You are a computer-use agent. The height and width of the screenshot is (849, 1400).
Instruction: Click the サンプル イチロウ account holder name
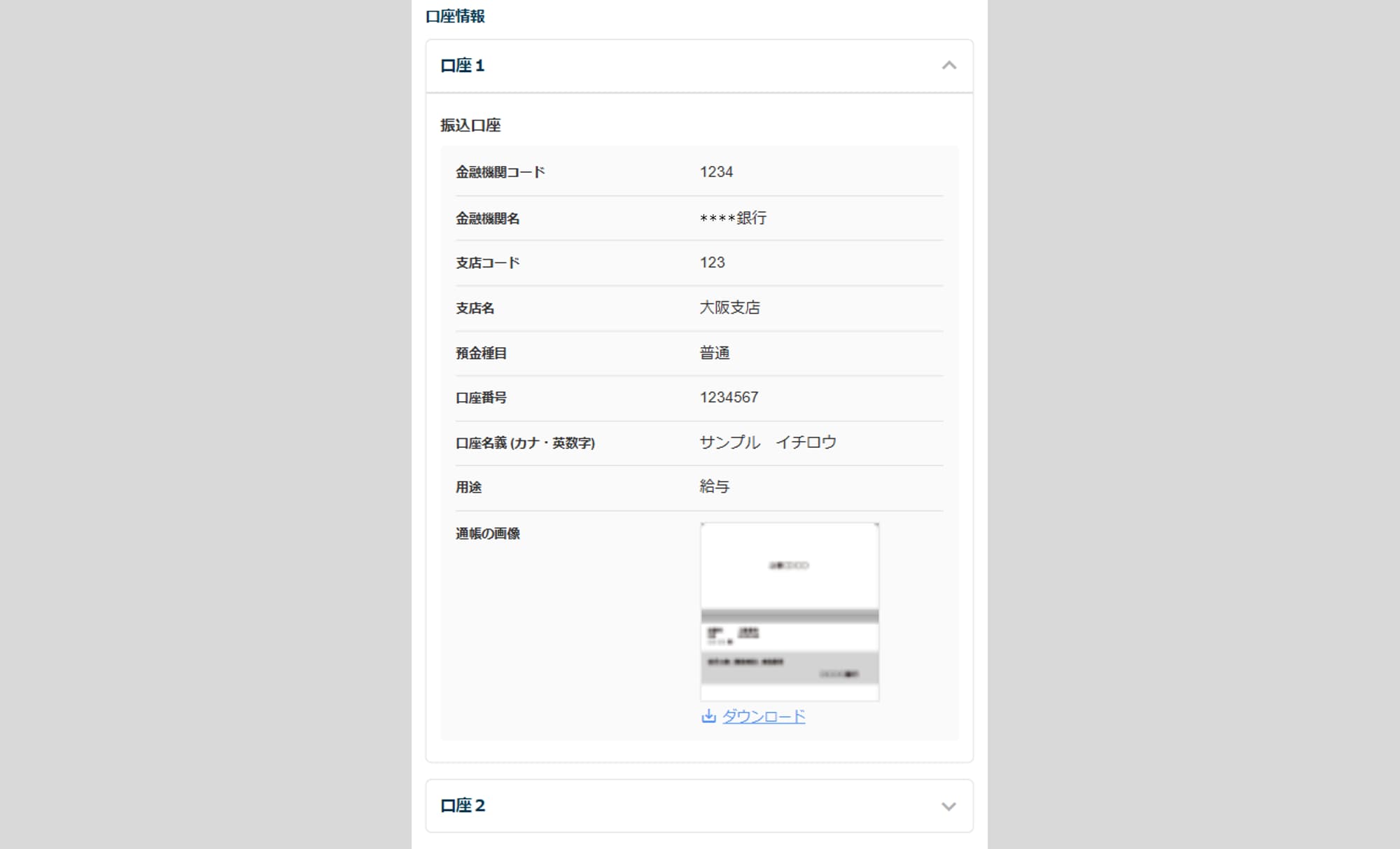768,442
